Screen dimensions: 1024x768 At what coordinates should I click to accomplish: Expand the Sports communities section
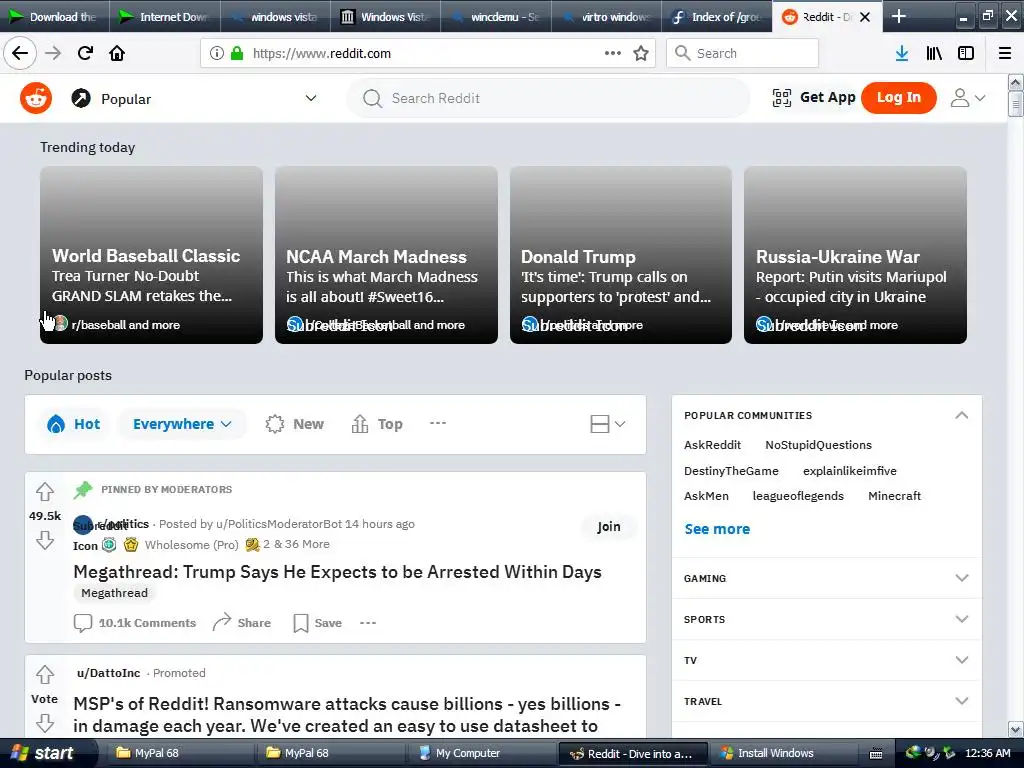(961, 619)
